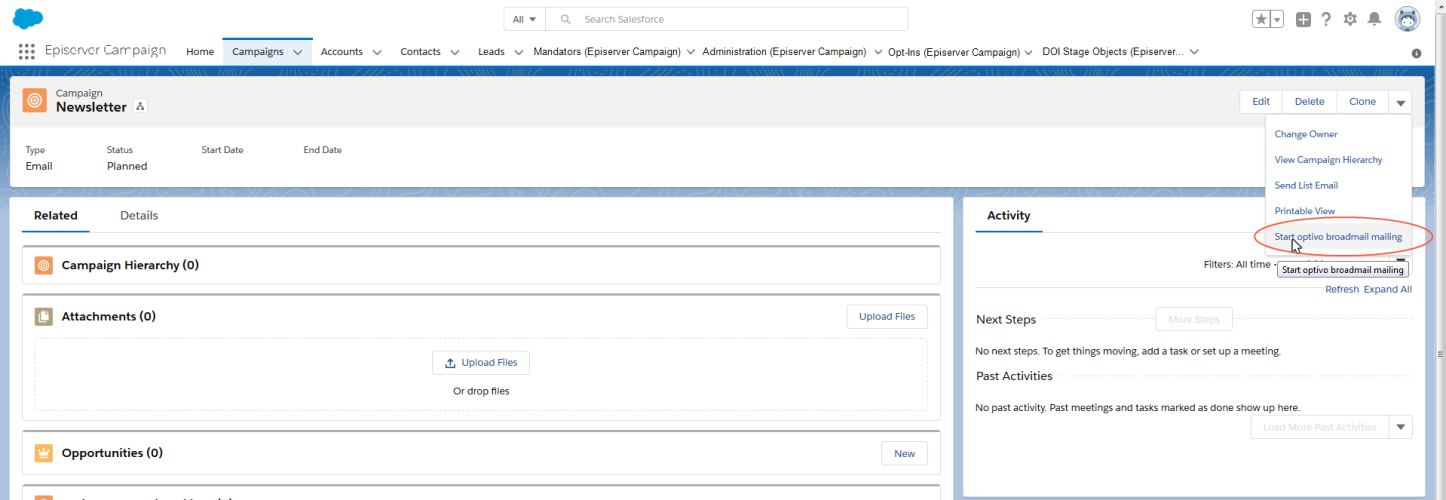The height and width of the screenshot is (500, 1446).
Task: Expand the Campaigns tab chevron
Action: 298,52
